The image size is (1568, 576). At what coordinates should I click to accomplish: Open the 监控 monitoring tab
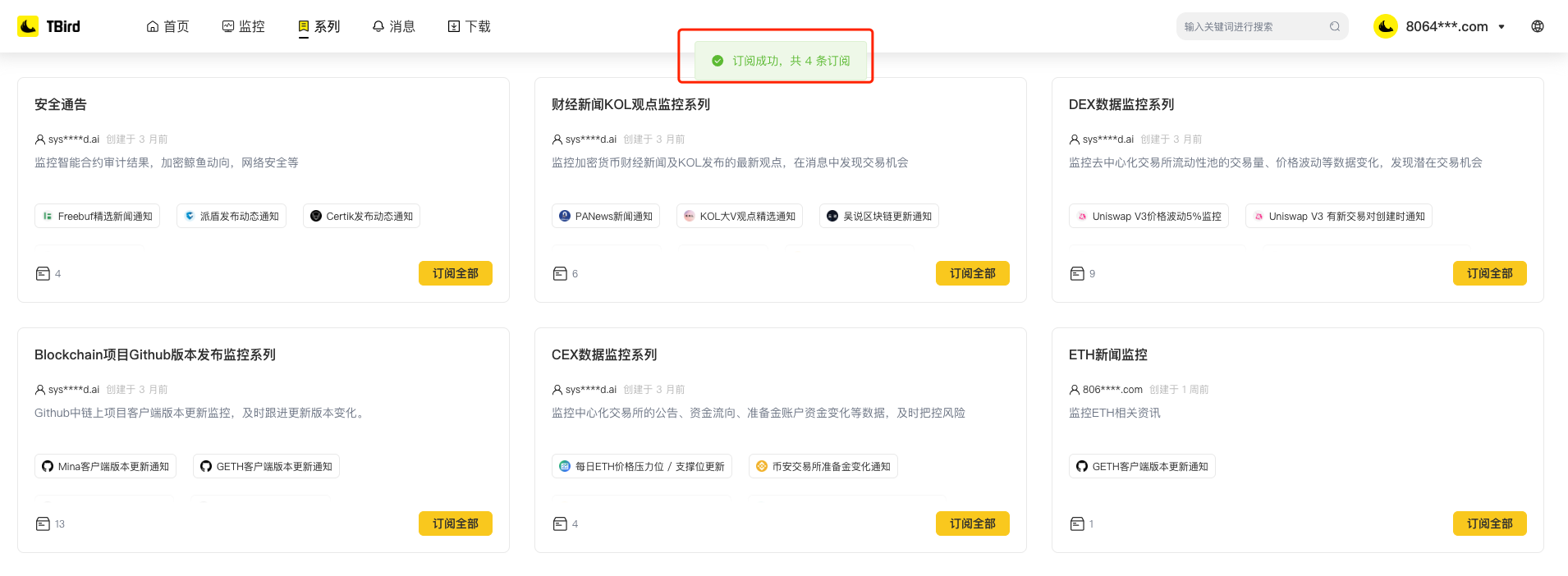pyautogui.click(x=243, y=26)
